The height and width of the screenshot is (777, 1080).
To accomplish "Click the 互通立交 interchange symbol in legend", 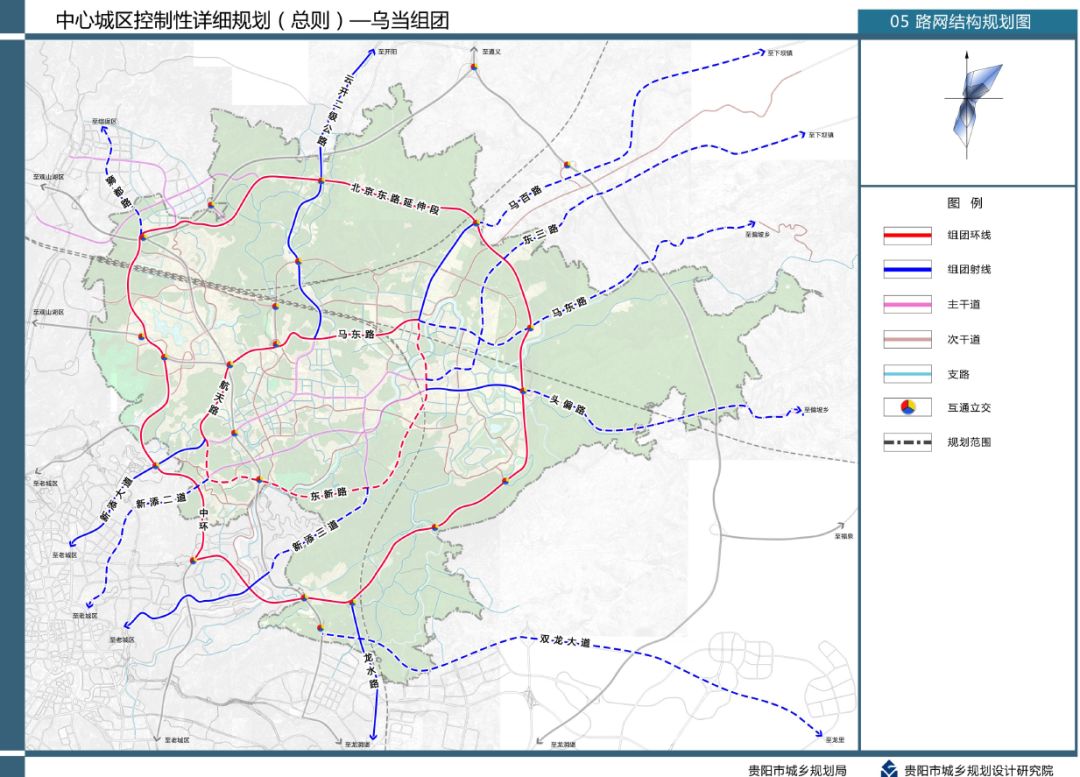I will [x=907, y=407].
